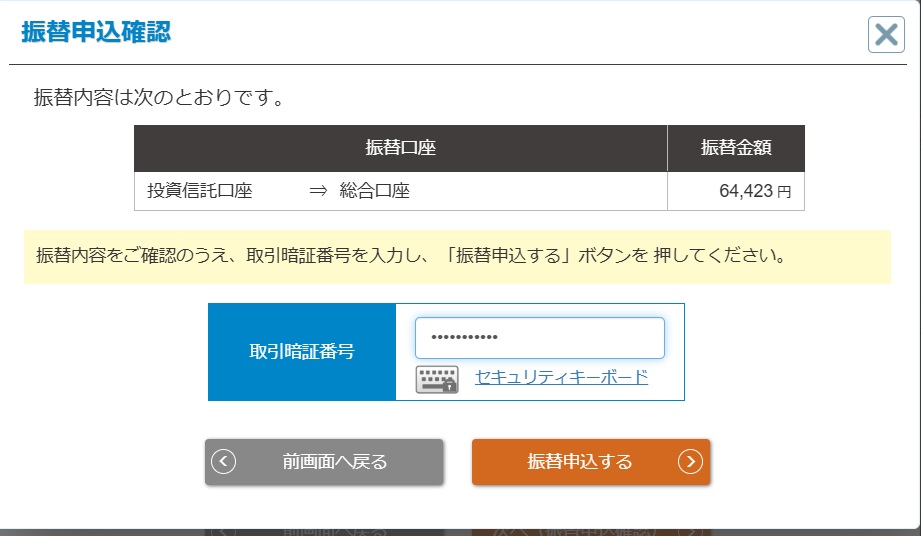Click the 振替金額 column header
The width and height of the screenshot is (921, 536).
(x=736, y=148)
